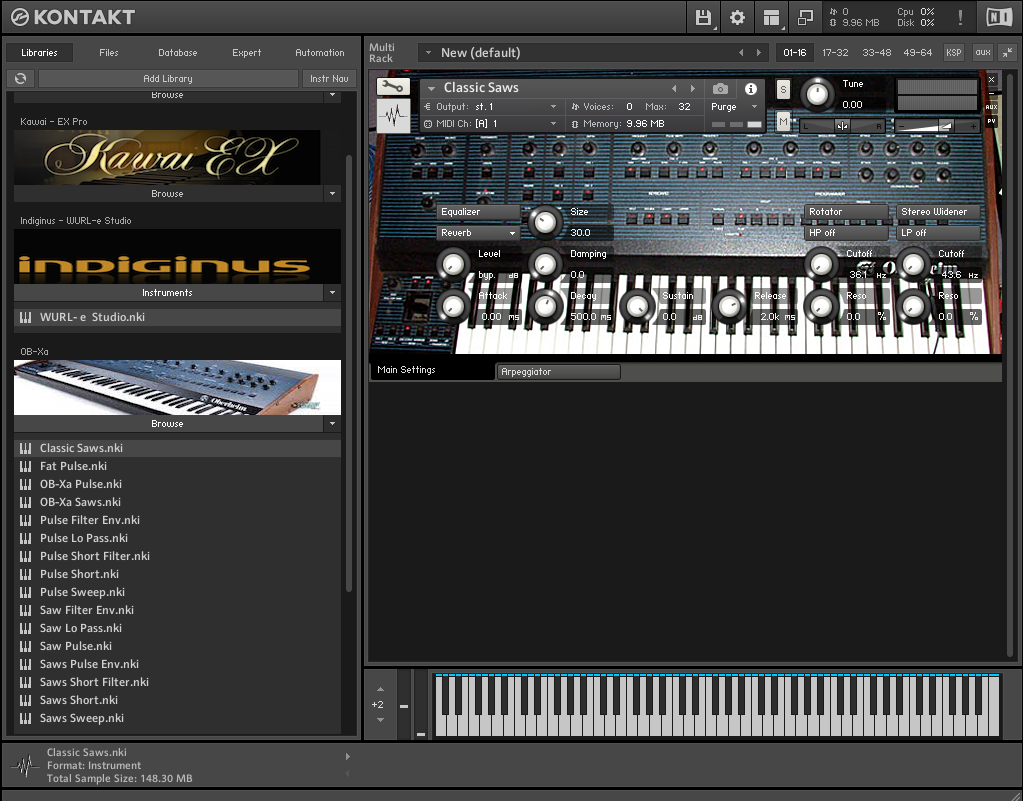1023x801 pixels.
Task: Click waveform icon under the wrench
Action: coord(393,116)
